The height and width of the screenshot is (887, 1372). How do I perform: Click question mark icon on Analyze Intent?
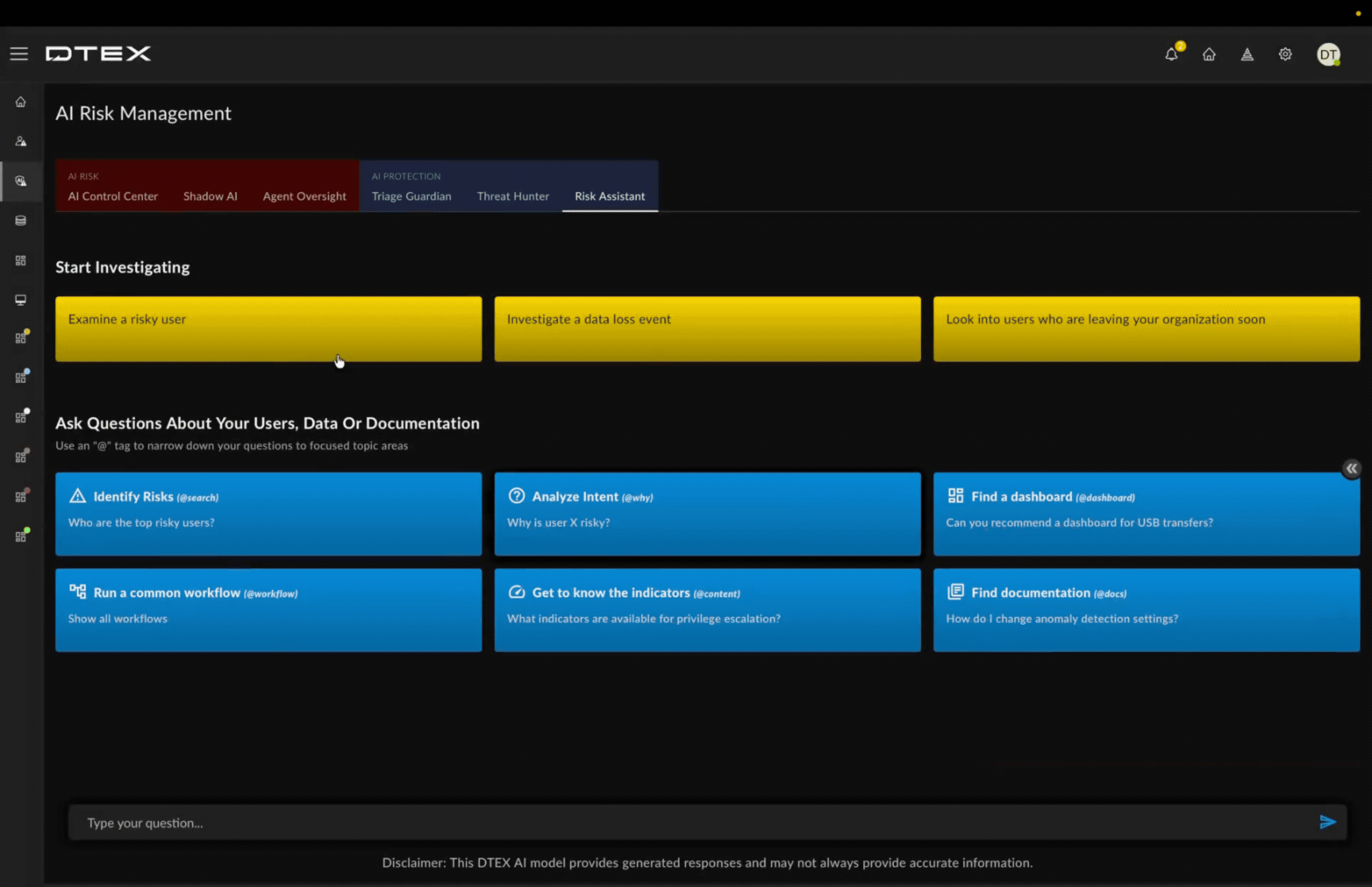516,496
